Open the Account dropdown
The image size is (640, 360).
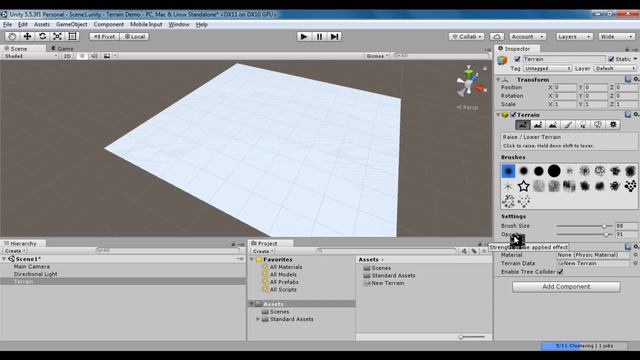tap(527, 36)
